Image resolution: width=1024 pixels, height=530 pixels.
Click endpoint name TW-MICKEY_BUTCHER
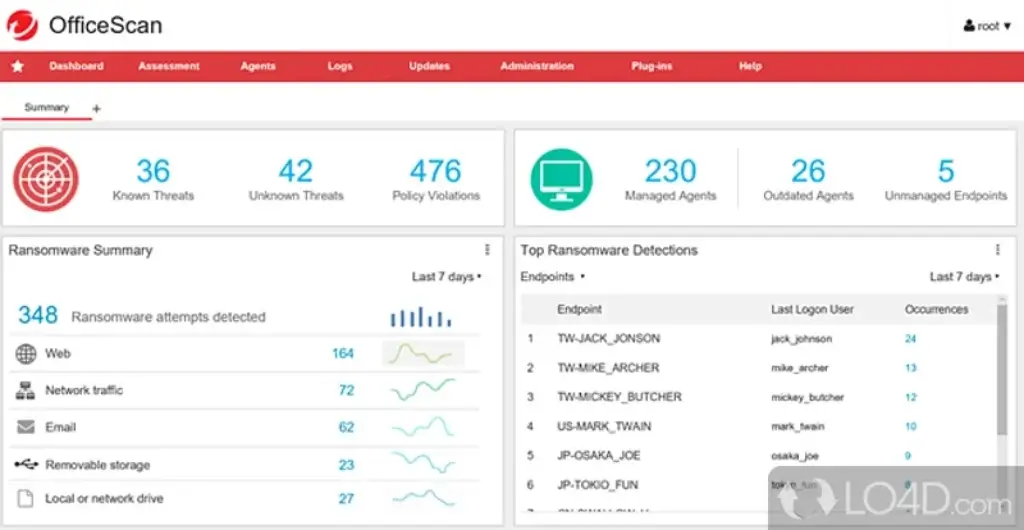coord(619,397)
